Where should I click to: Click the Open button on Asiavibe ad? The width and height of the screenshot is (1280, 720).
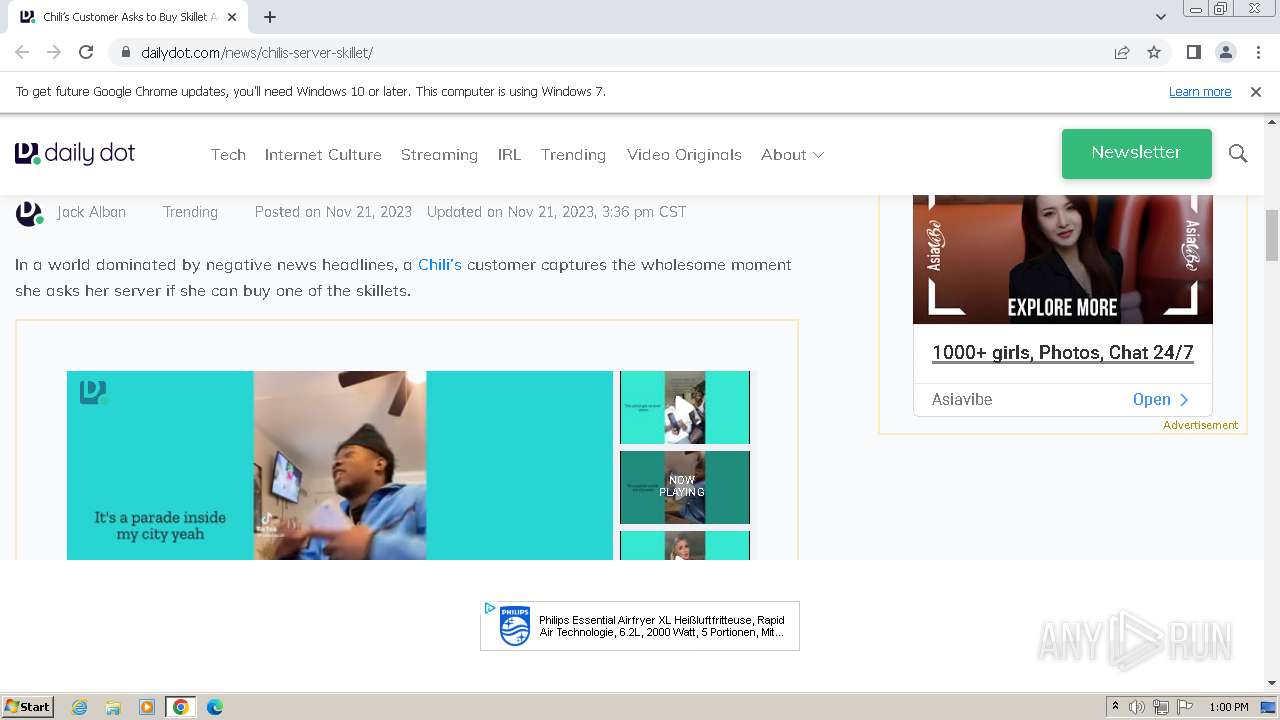(1161, 399)
